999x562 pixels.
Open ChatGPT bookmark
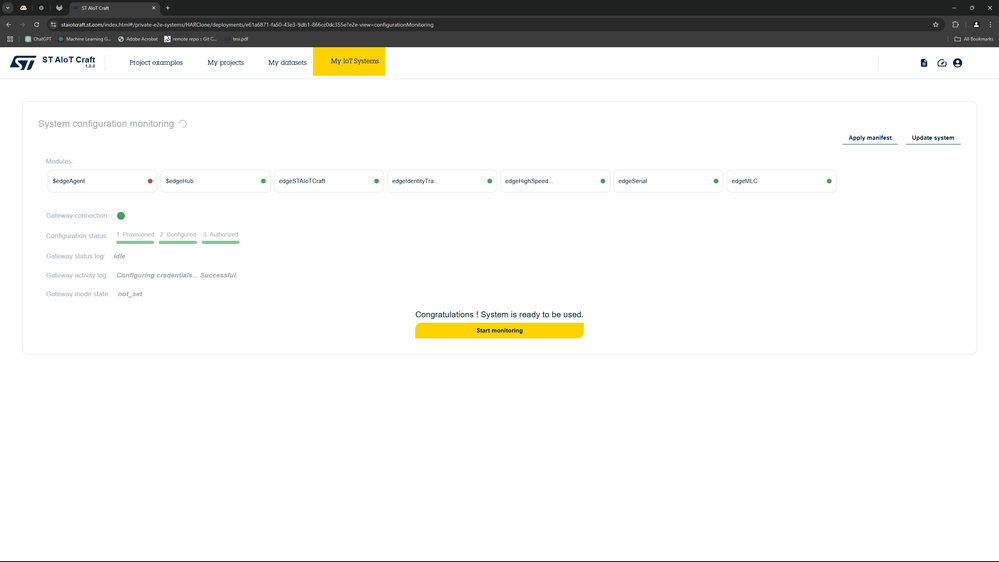[38, 39]
